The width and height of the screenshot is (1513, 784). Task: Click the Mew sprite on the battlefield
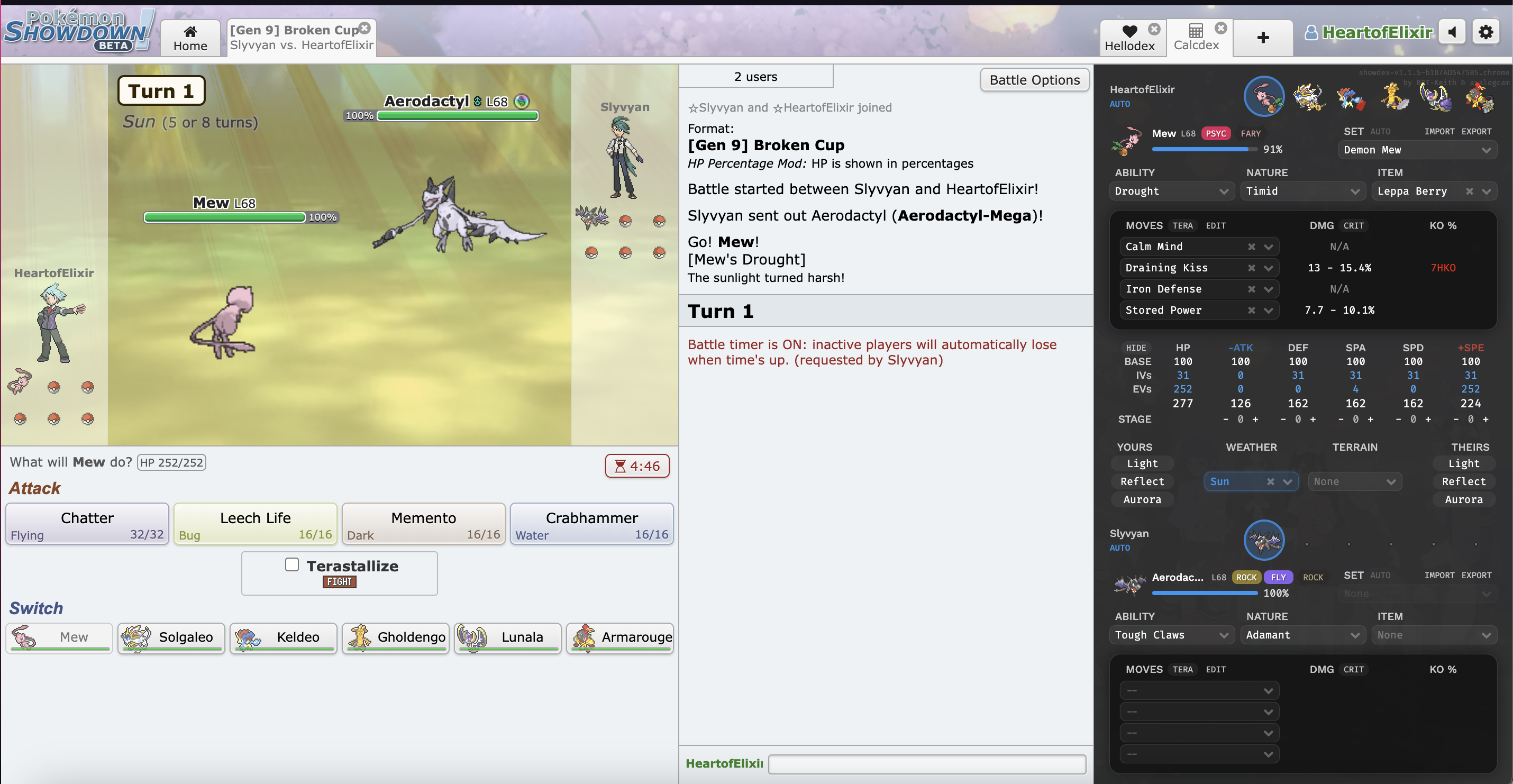(x=224, y=321)
